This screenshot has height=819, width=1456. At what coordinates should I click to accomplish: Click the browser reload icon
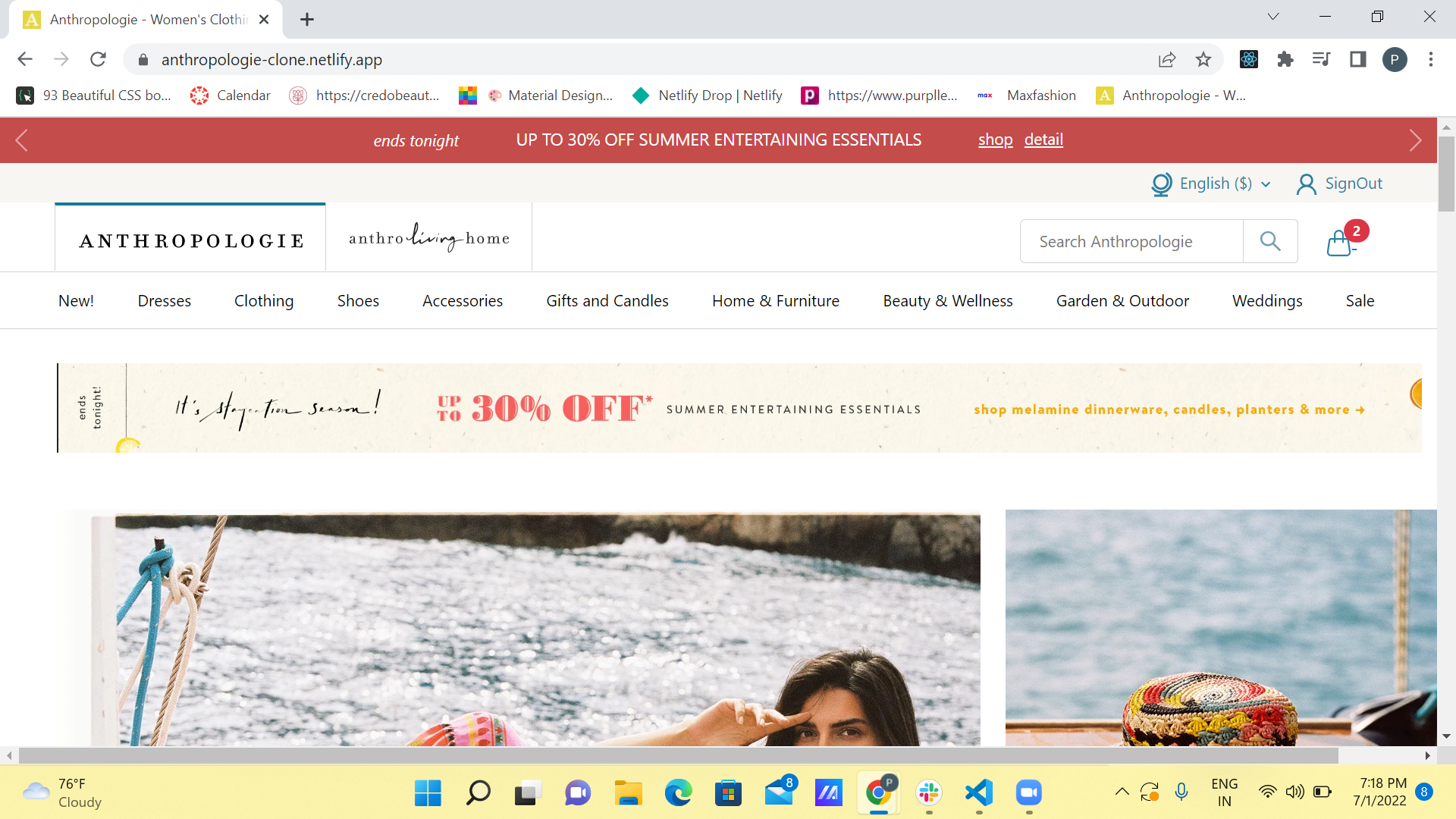click(x=98, y=59)
